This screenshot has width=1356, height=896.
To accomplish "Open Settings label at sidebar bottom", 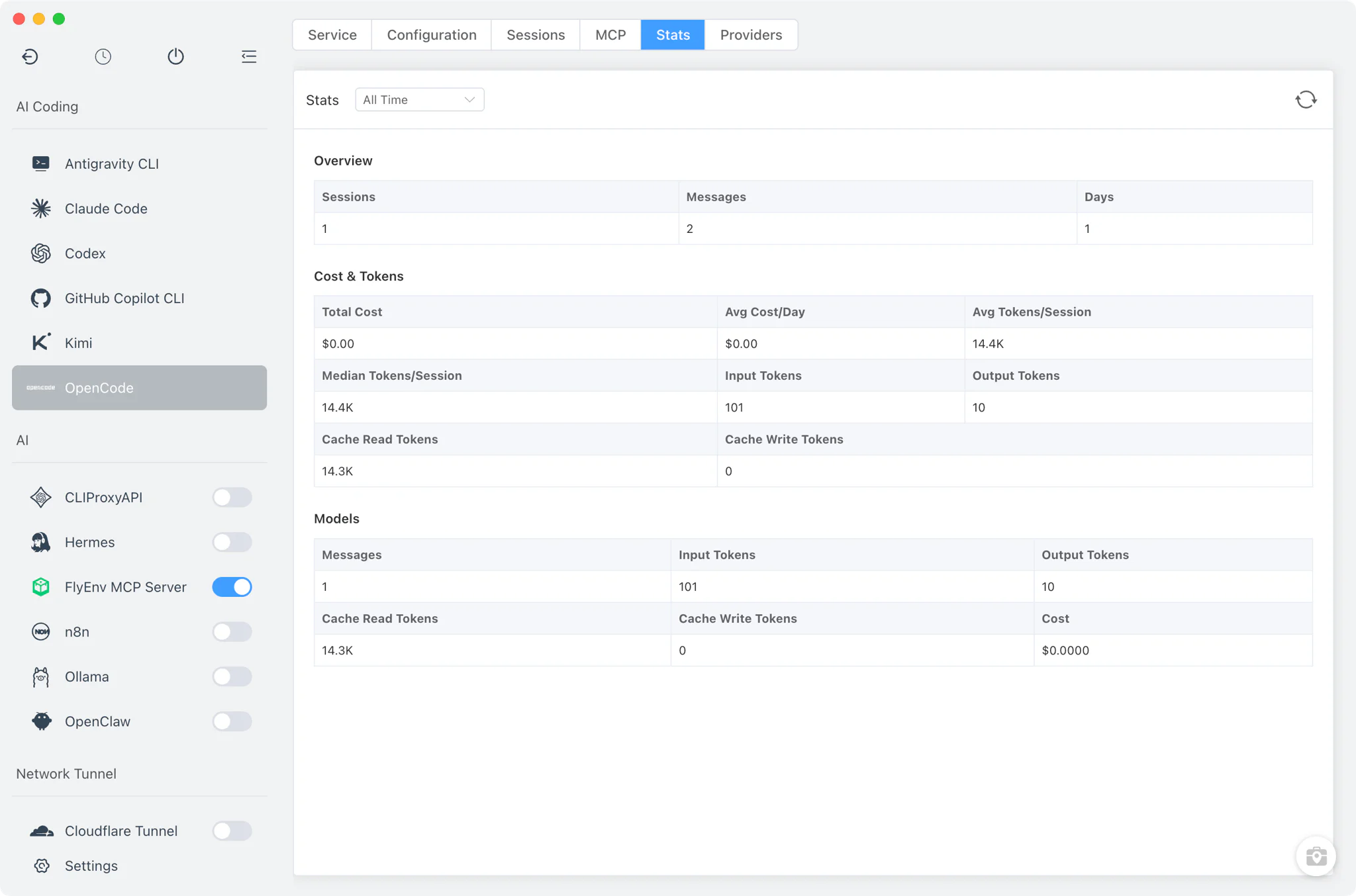I will coord(91,866).
